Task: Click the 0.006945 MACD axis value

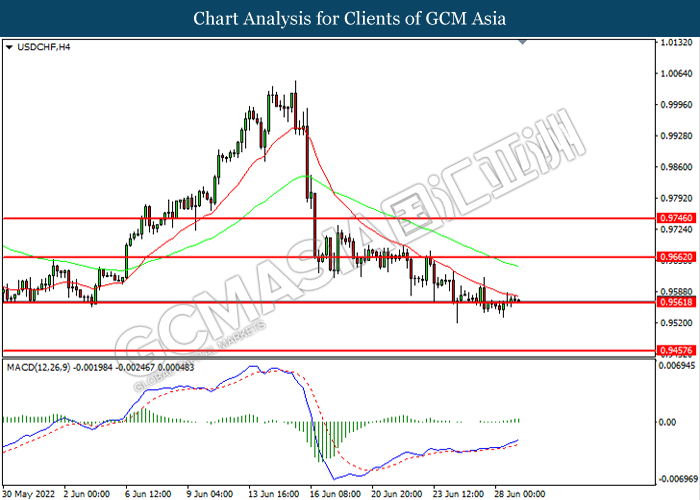Action: coord(677,366)
